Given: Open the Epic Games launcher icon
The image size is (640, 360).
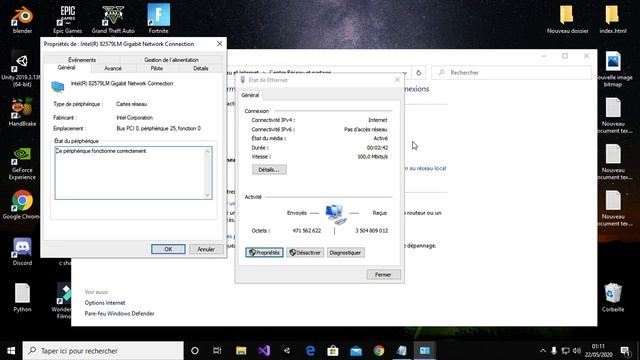Looking at the screenshot, I should (x=67, y=20).
